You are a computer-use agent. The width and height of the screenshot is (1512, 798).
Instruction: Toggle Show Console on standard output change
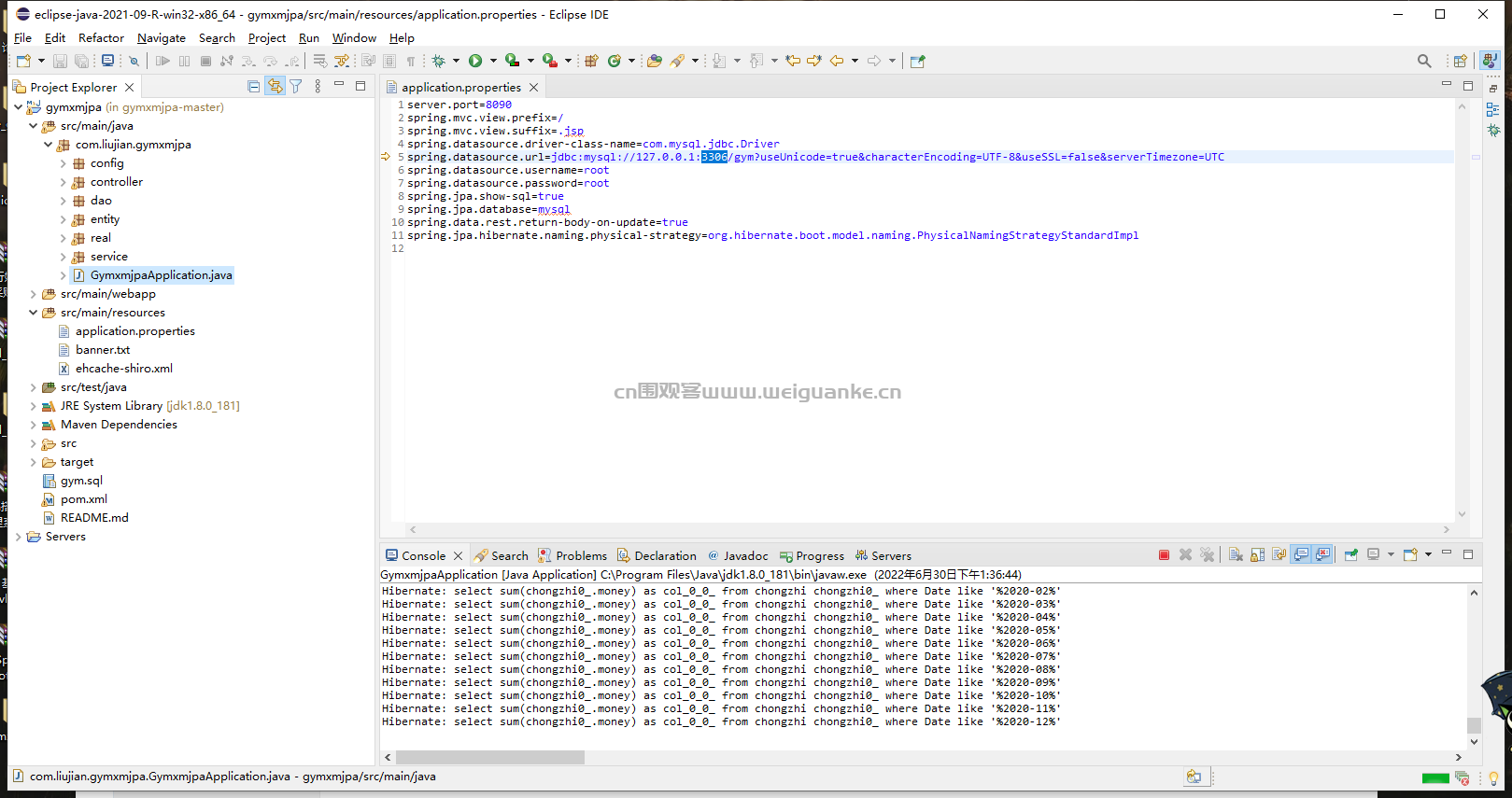[1301, 555]
